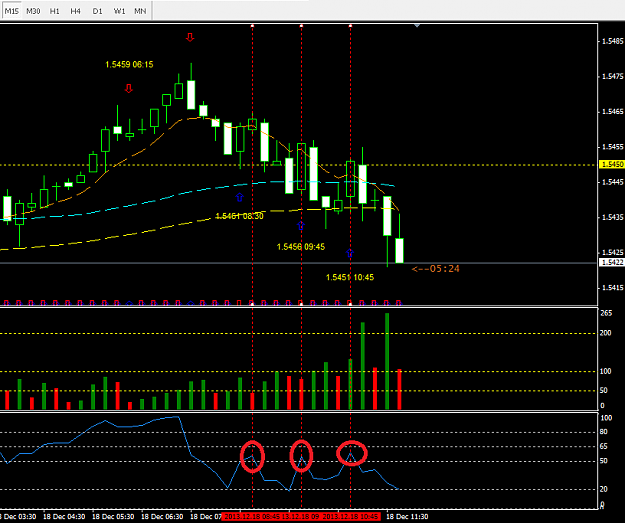Click the '1.5461 08:30' text label
Image resolution: width=625 pixels, height=523 pixels.
[239, 216]
